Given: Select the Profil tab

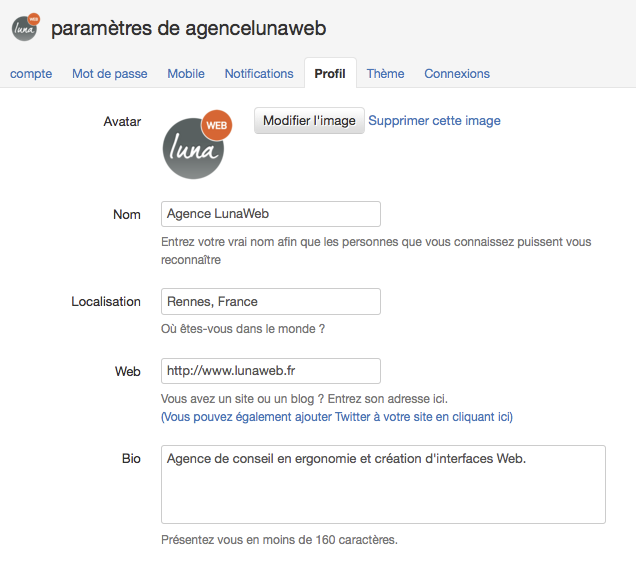Looking at the screenshot, I should pyautogui.click(x=330, y=73).
